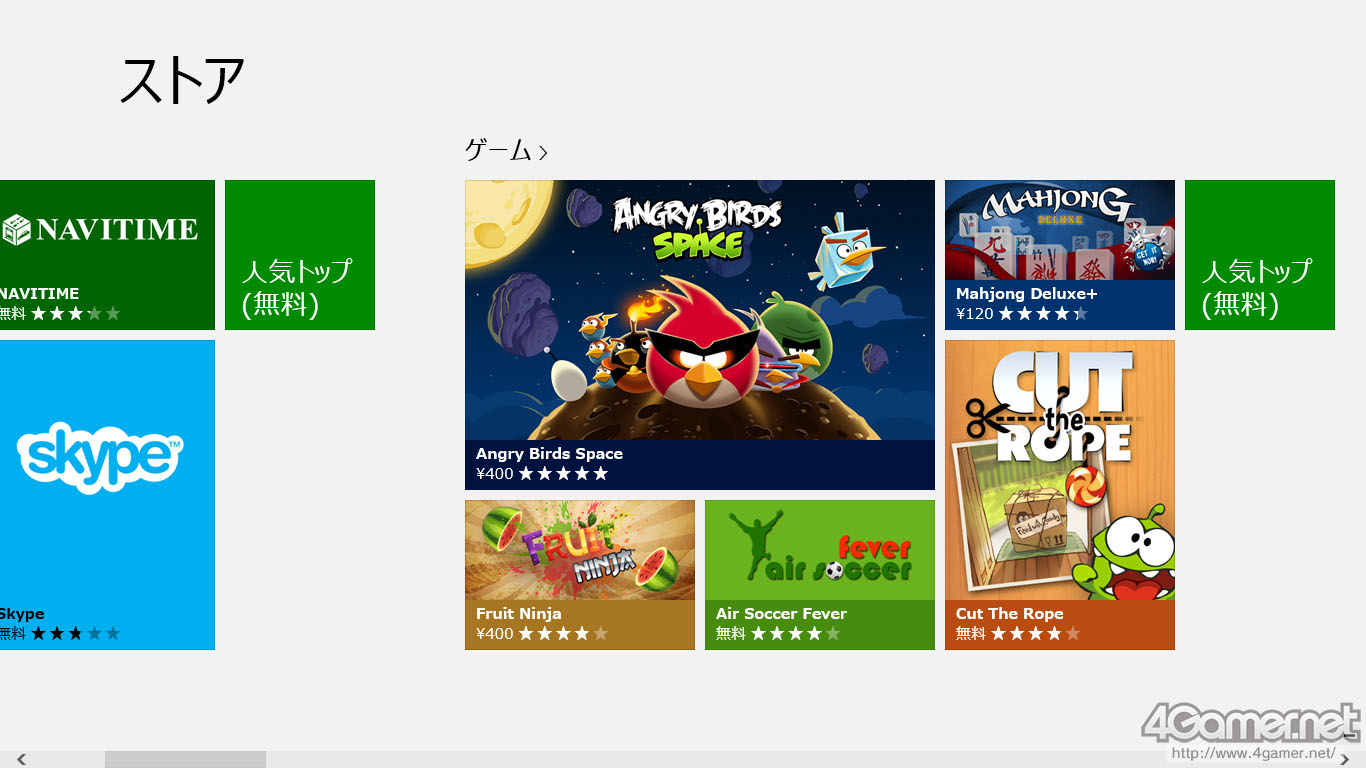
Task: Expand the ゲーム category with chevron
Action: [506, 151]
